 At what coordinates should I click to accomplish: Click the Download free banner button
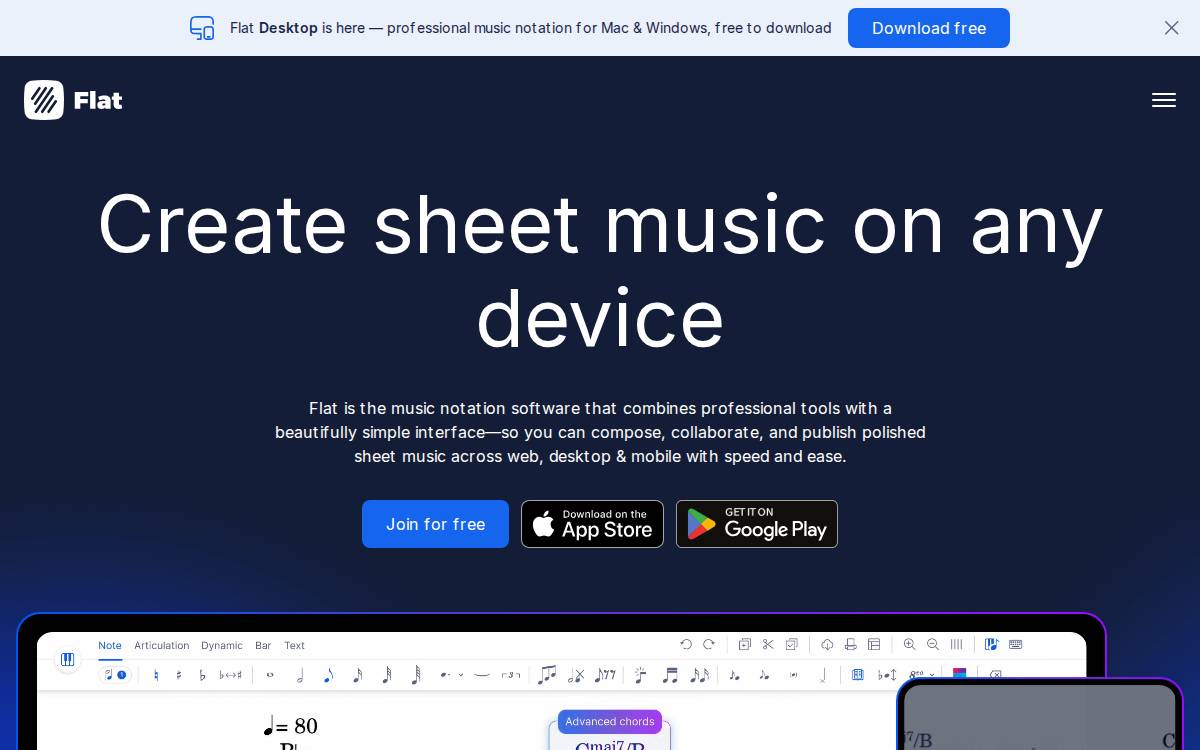(x=929, y=28)
